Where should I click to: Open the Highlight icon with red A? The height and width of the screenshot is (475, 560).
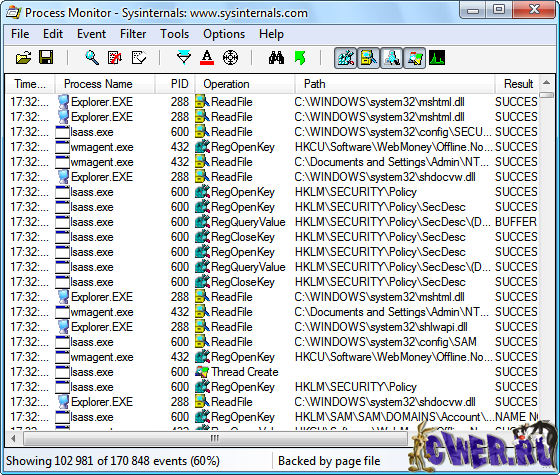pos(207,58)
